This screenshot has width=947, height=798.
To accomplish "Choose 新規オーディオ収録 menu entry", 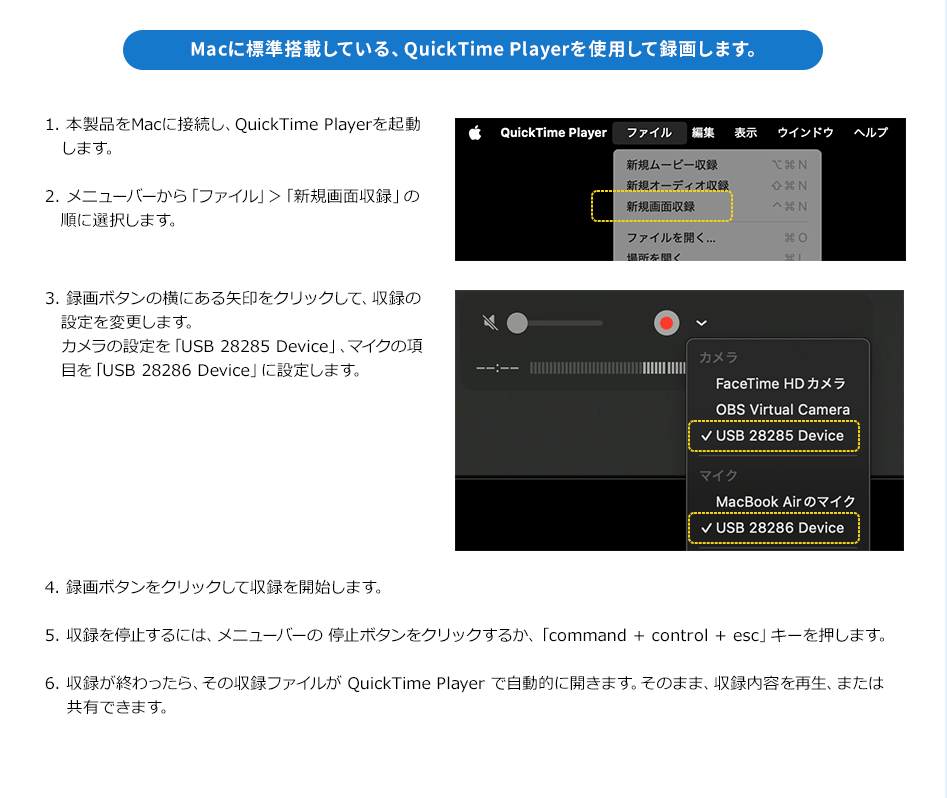I will [x=717, y=185].
